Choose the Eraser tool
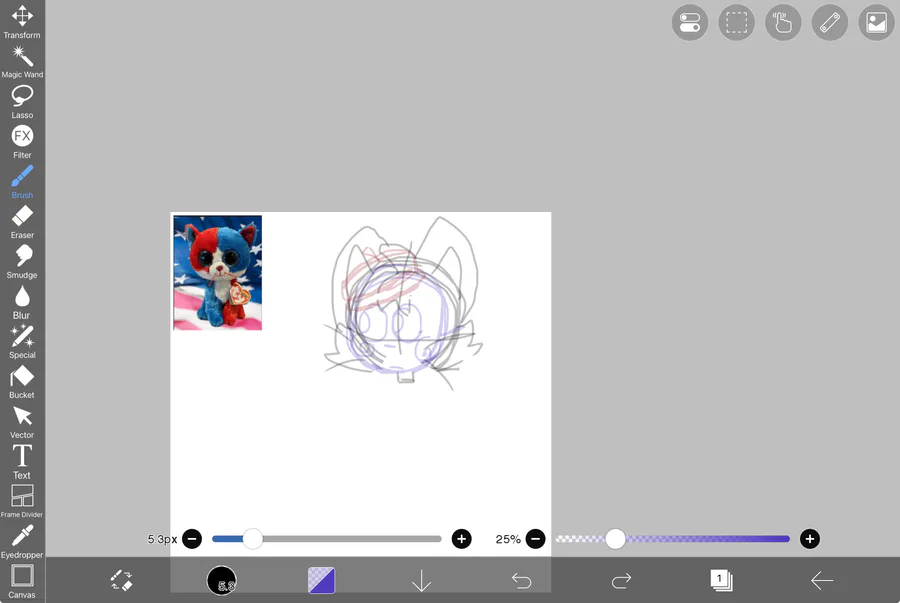The height and width of the screenshot is (603, 900). click(22, 222)
